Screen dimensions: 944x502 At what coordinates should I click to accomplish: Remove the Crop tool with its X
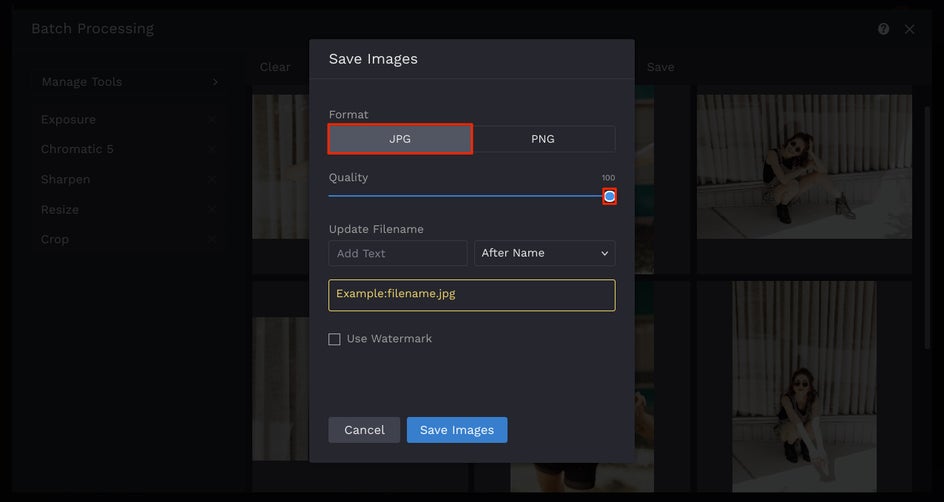point(212,240)
